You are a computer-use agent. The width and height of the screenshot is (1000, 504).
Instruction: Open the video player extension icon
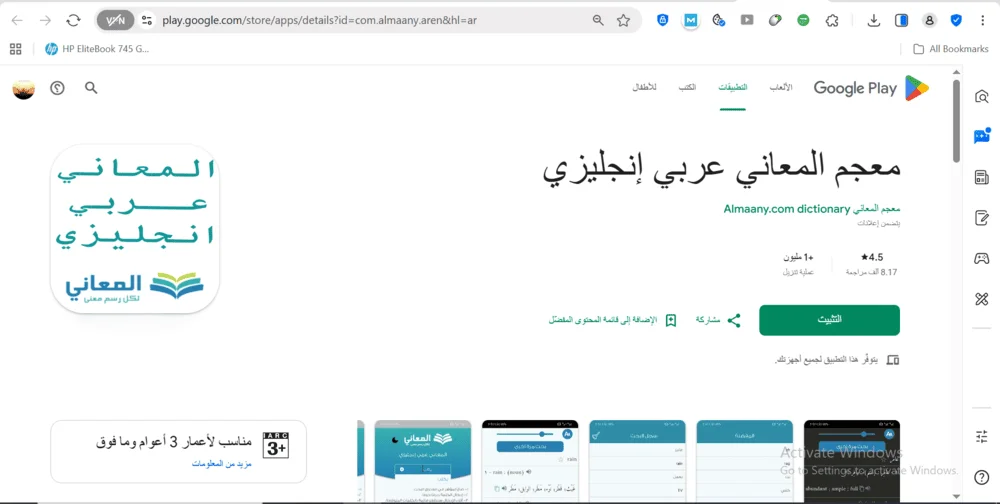[x=746, y=20]
